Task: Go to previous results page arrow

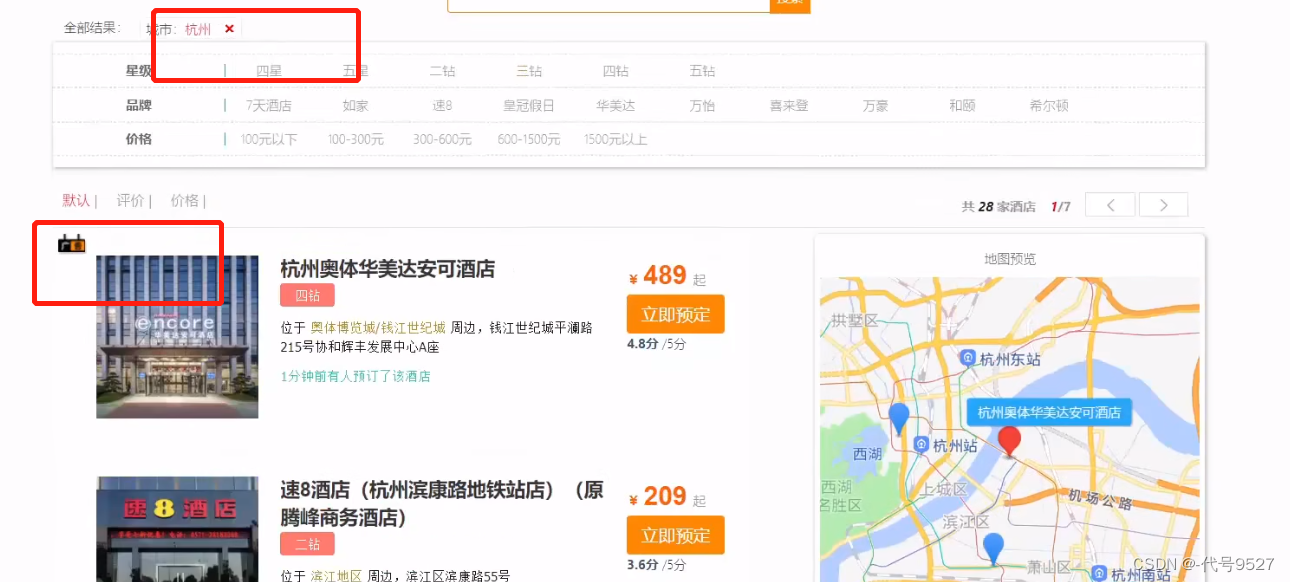Action: coord(1110,205)
